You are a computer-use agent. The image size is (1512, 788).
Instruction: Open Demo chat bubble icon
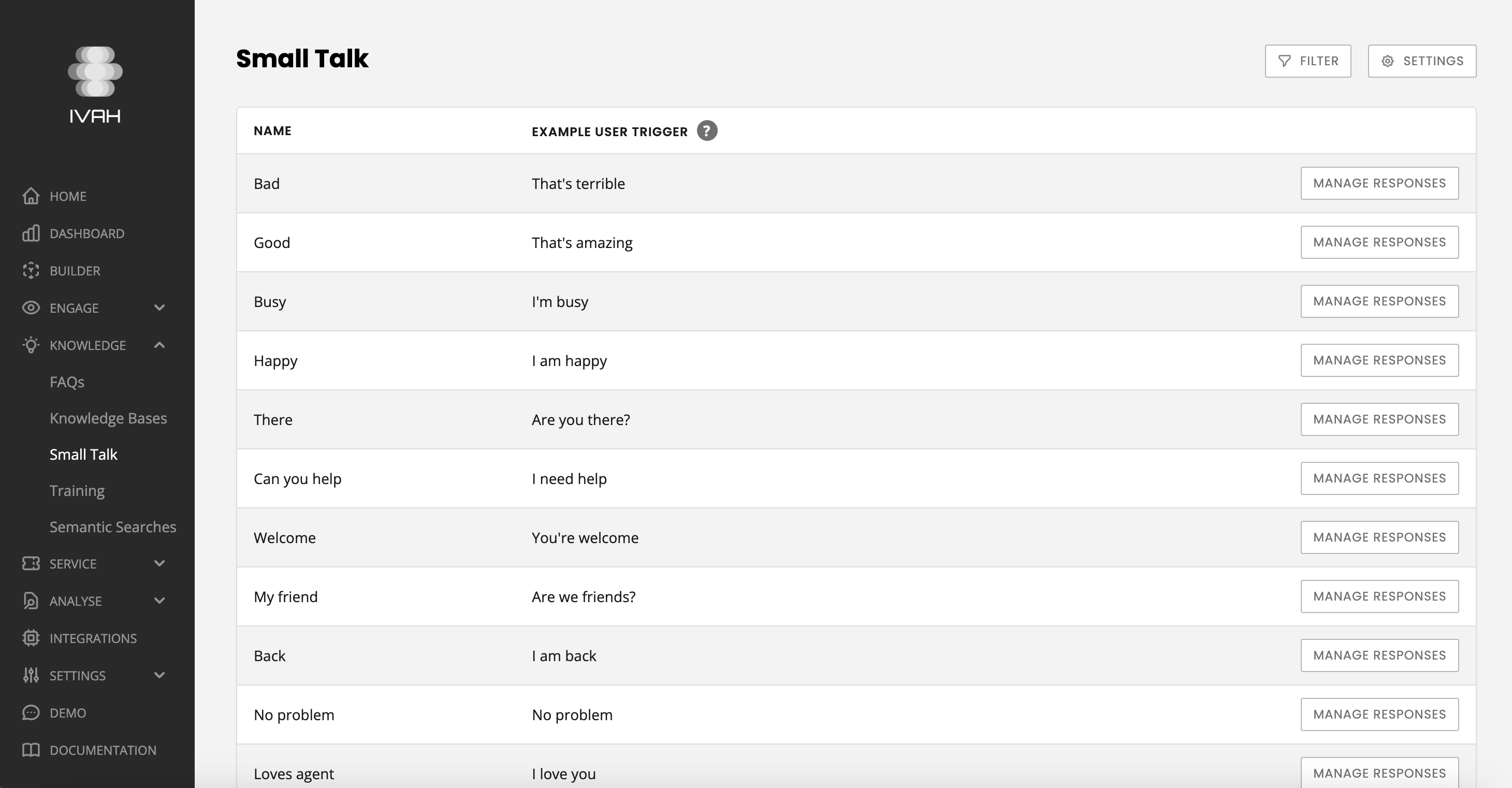[x=31, y=712]
